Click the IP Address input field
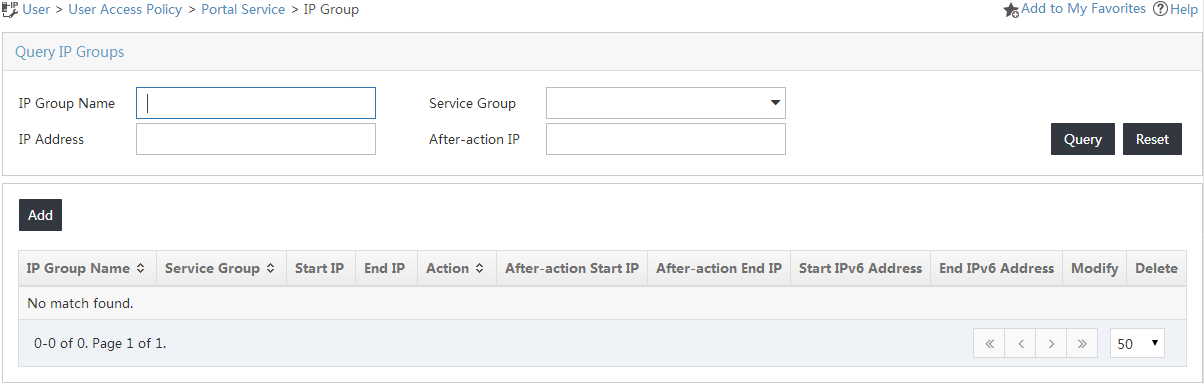 (x=256, y=139)
